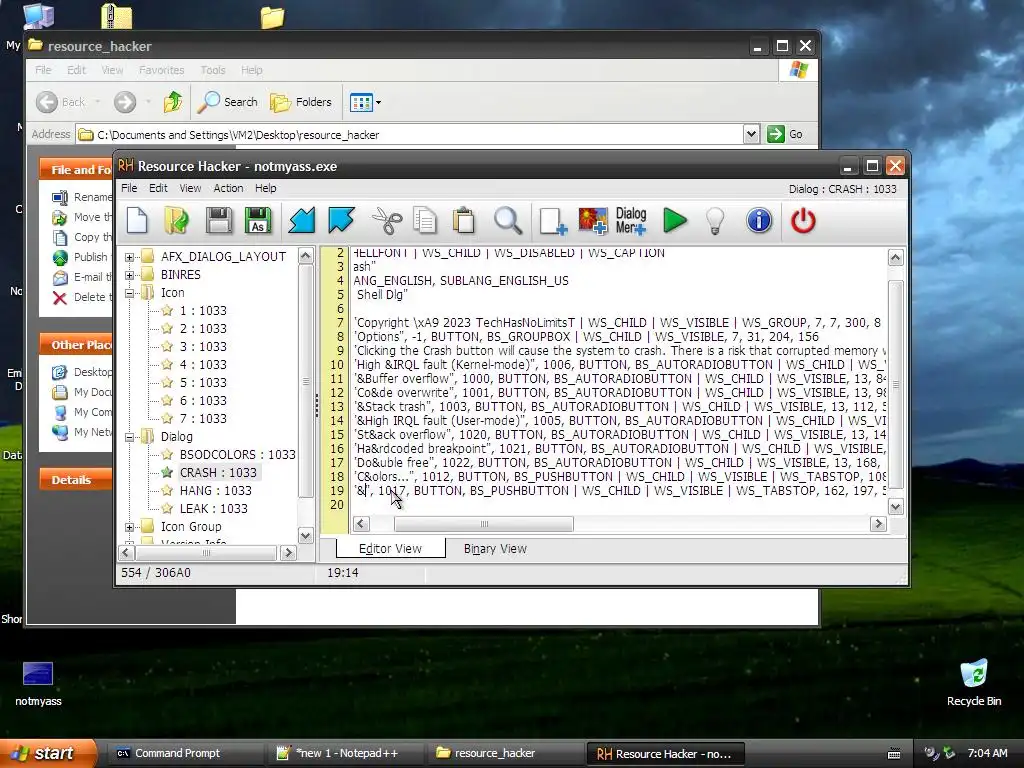This screenshot has height=768, width=1024.
Task: Switch to Notepad++ taskbar button
Action: tap(345, 753)
